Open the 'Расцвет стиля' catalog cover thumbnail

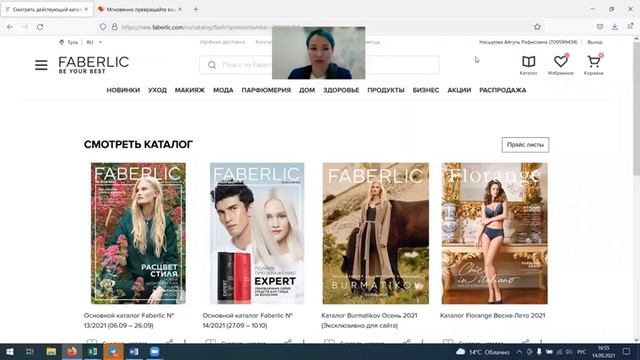click(x=138, y=233)
